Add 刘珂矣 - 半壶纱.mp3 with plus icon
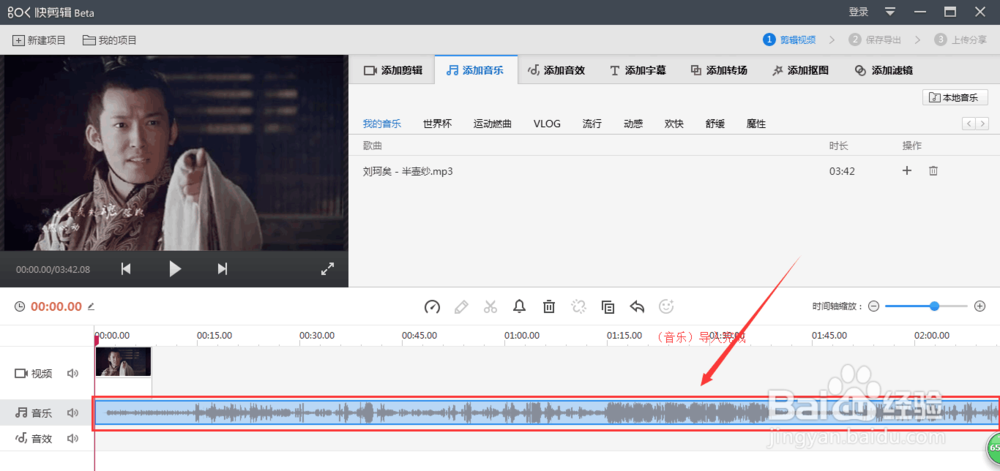The width and height of the screenshot is (1000, 471). pos(907,171)
